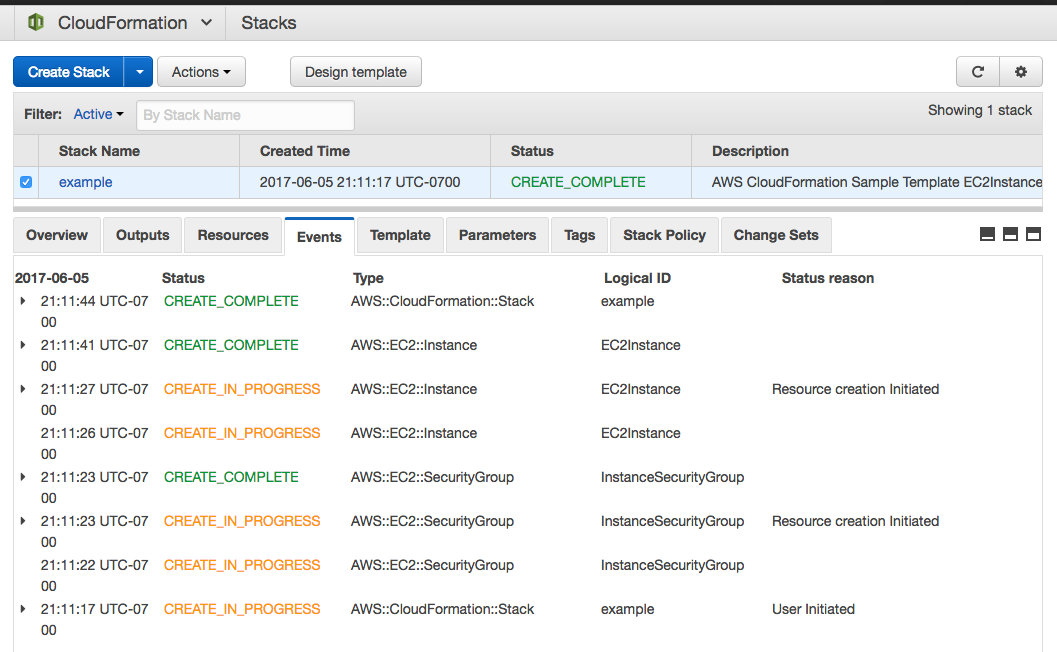Refresh the stack list
This screenshot has height=652, width=1057.
pyautogui.click(x=977, y=71)
